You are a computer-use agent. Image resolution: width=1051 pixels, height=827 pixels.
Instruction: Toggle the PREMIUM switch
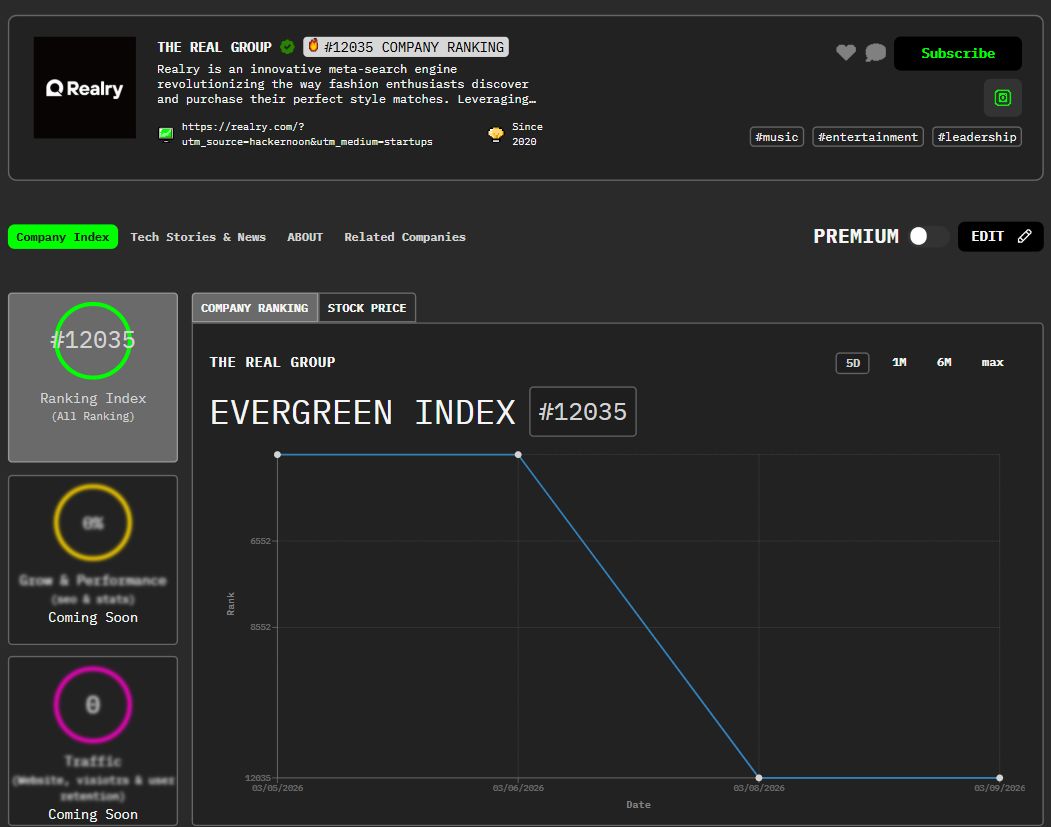928,237
